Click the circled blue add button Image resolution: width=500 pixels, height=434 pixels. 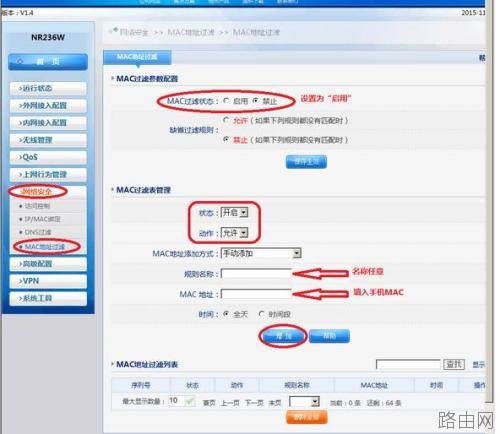(x=284, y=336)
